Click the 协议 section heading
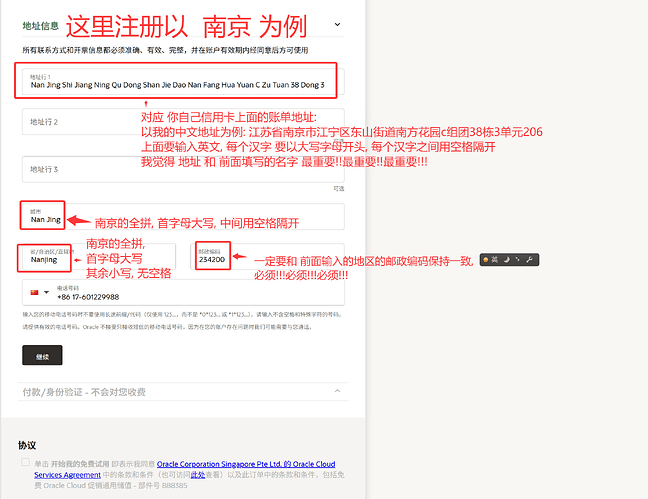This screenshot has height=499, width=648. click(27, 445)
